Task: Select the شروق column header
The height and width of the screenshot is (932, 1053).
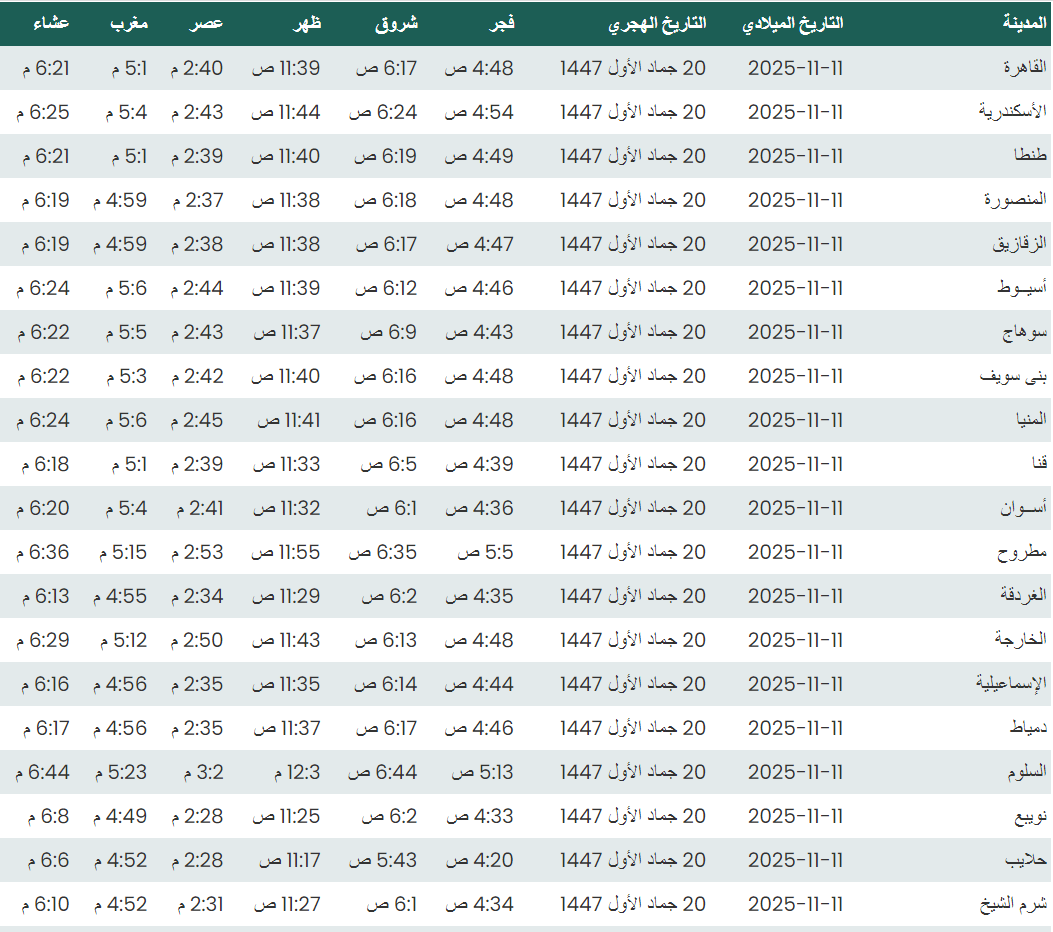Action: click(396, 23)
